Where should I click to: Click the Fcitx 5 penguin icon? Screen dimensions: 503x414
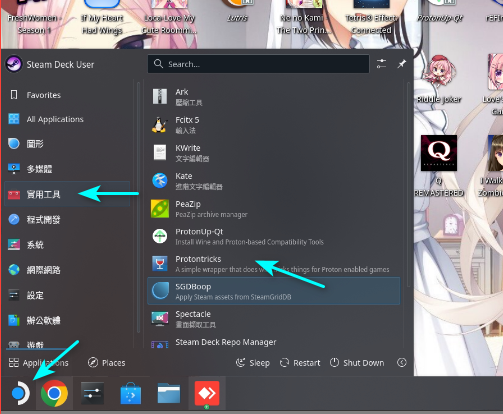160,125
